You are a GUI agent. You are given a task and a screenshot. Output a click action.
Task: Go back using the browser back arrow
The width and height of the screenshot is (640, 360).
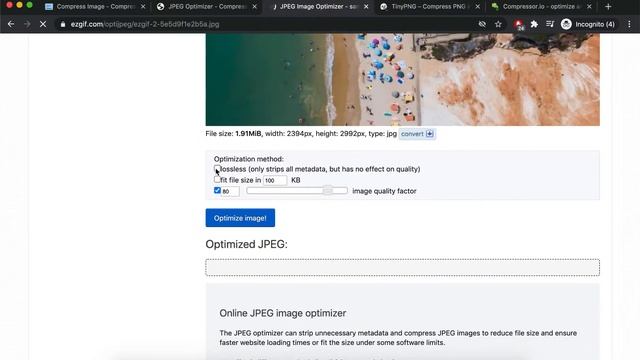pyautogui.click(x=11, y=24)
